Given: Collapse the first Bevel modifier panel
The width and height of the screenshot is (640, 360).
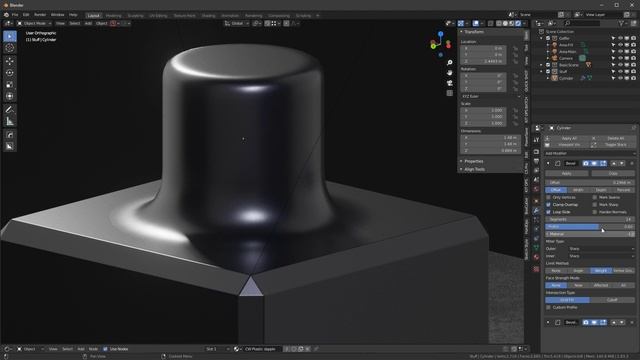Looking at the screenshot, I should click(548, 163).
